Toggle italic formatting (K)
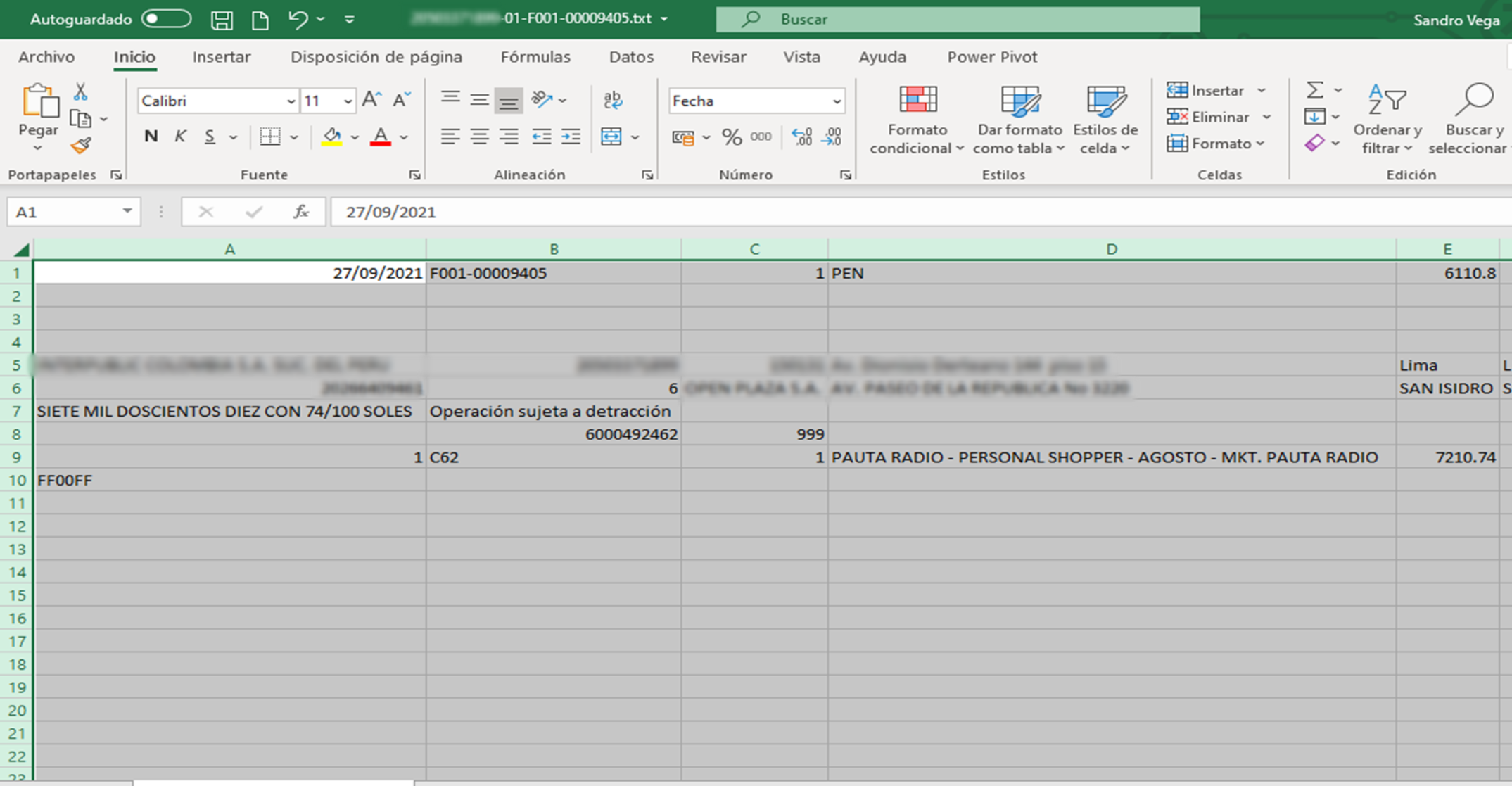1512x786 pixels. coord(180,137)
